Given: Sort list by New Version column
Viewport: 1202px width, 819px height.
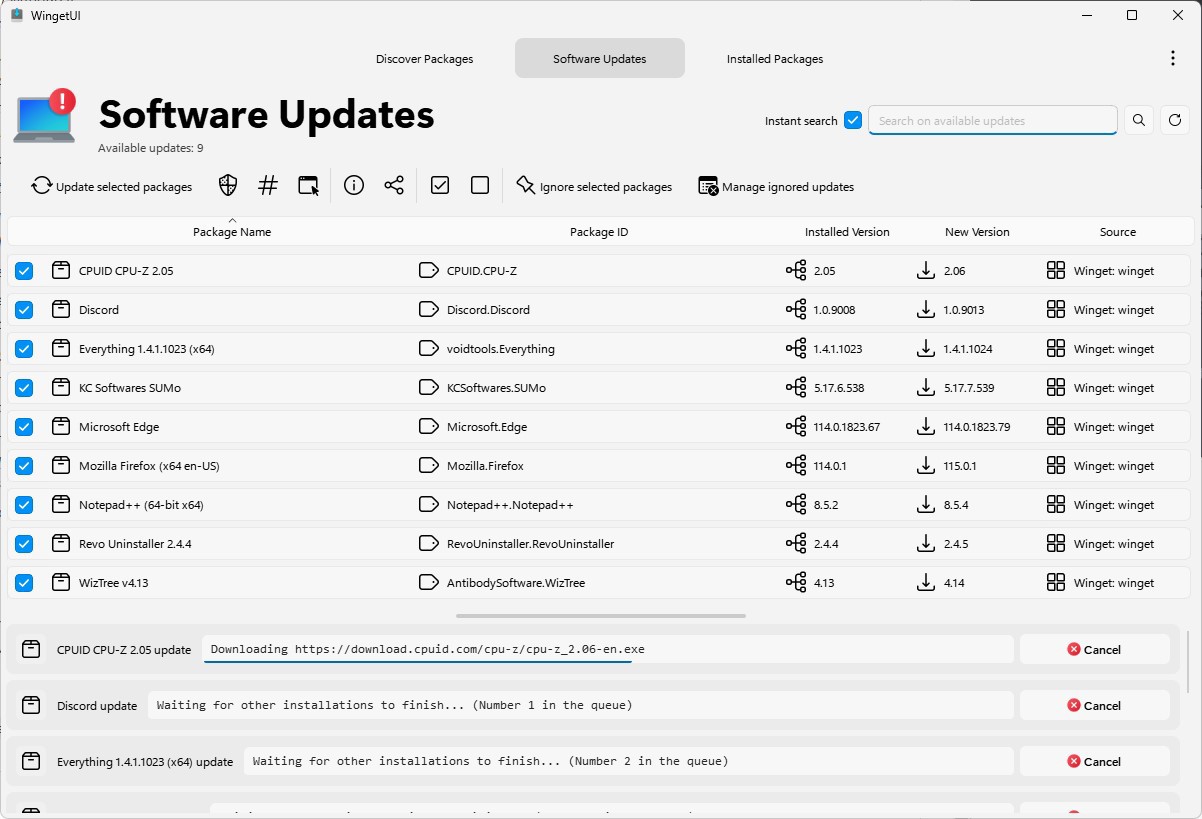Looking at the screenshot, I should point(976,232).
